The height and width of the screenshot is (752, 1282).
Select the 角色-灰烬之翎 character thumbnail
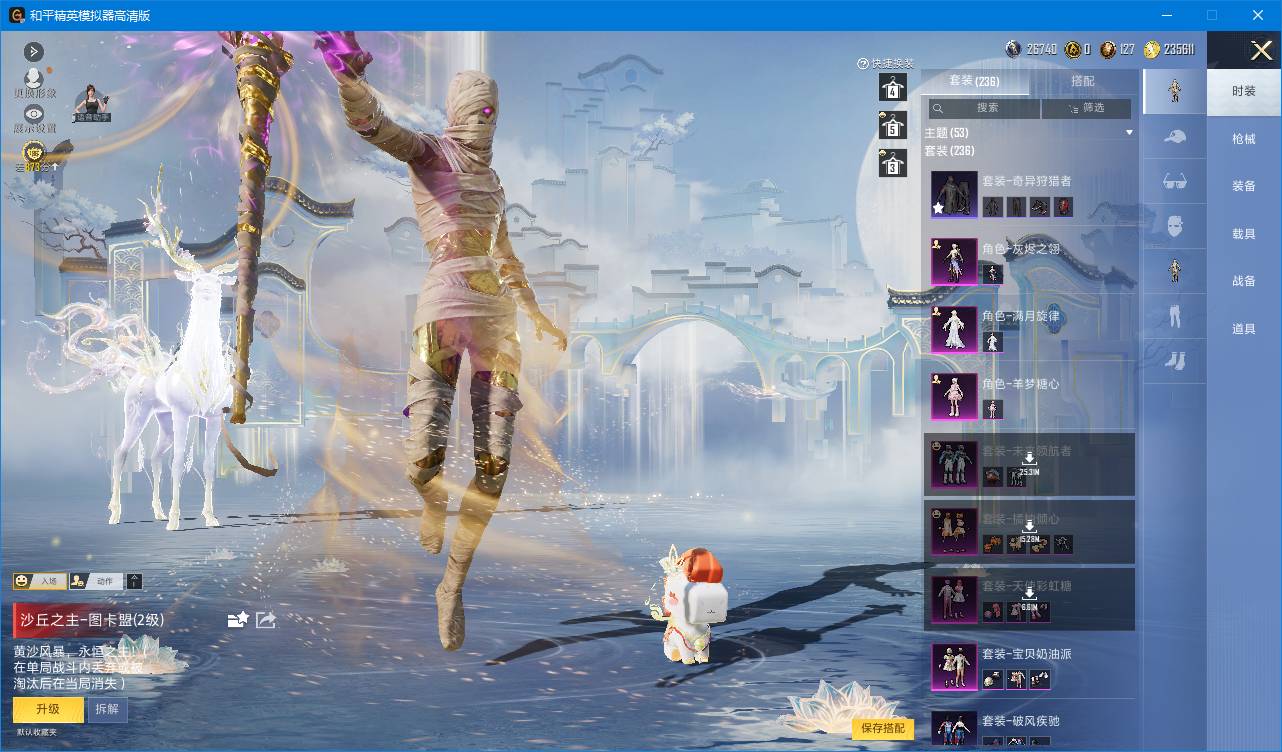pos(954,261)
